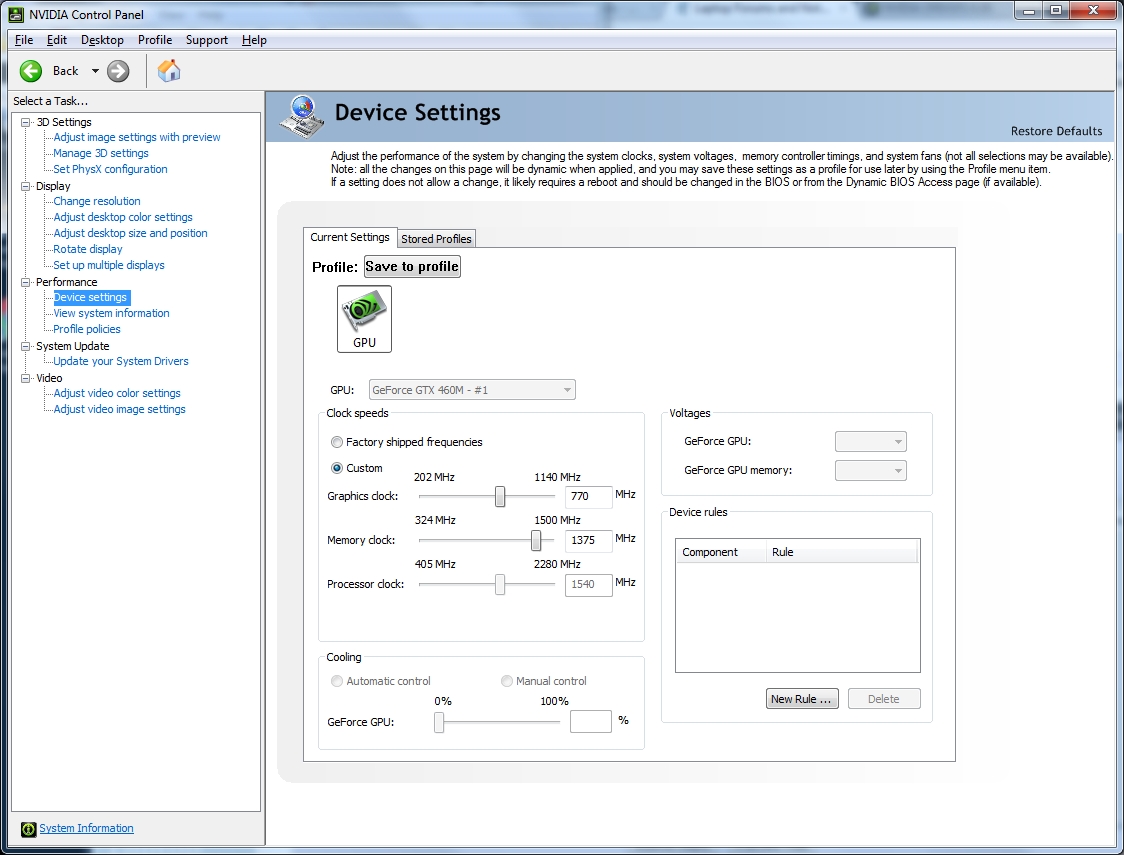This screenshot has width=1124, height=855.
Task: Open View system information
Action: click(x=112, y=313)
